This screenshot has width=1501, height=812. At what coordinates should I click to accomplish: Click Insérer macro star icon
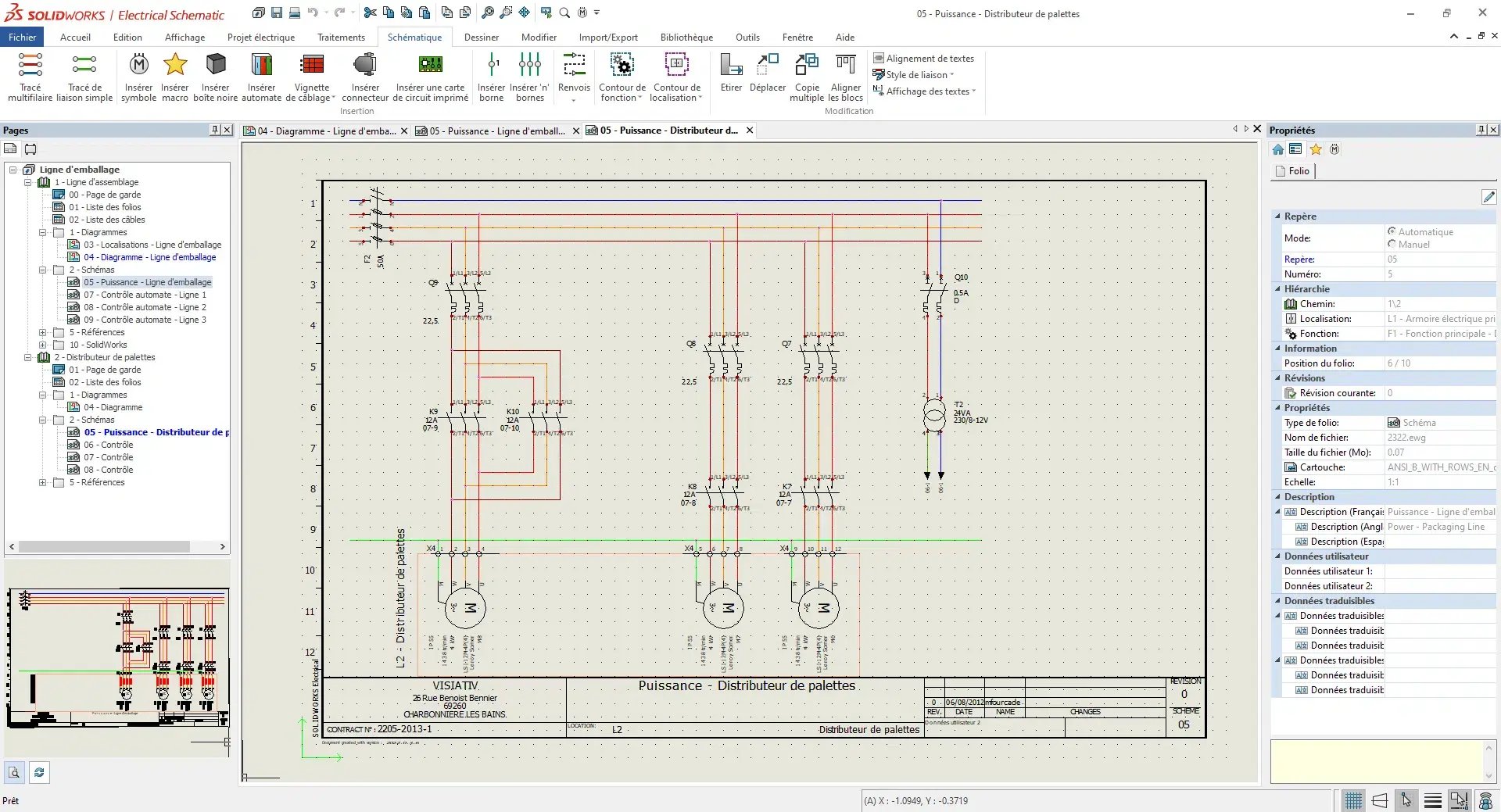coord(175,63)
